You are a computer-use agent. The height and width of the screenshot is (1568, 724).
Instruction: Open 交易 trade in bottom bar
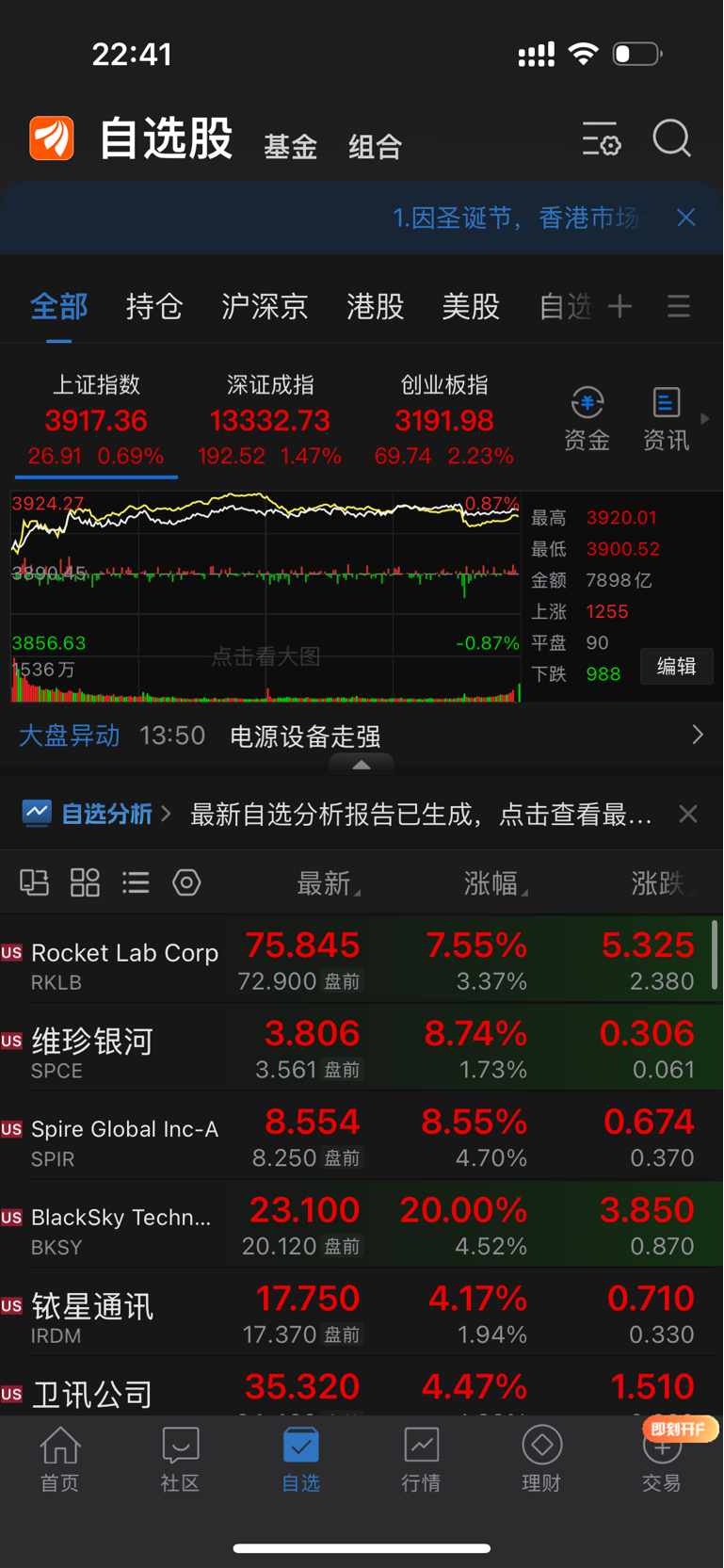click(662, 1459)
